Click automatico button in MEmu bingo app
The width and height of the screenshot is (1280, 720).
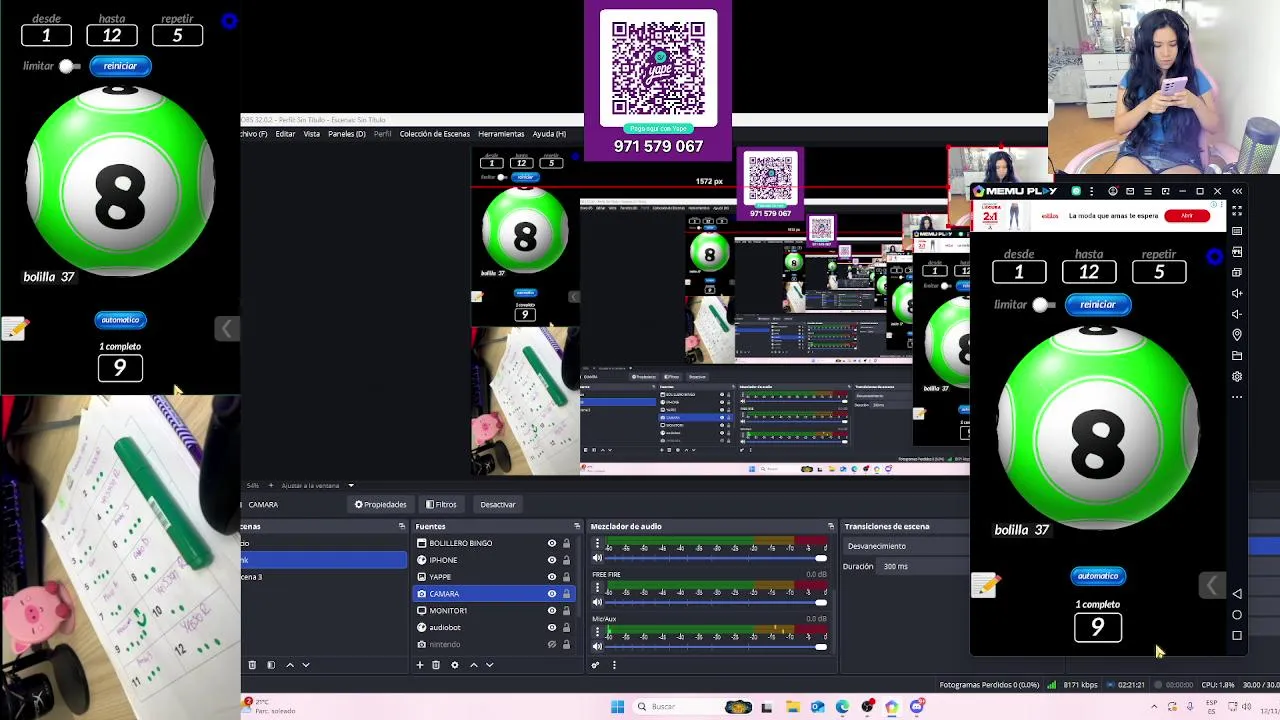click(1098, 576)
